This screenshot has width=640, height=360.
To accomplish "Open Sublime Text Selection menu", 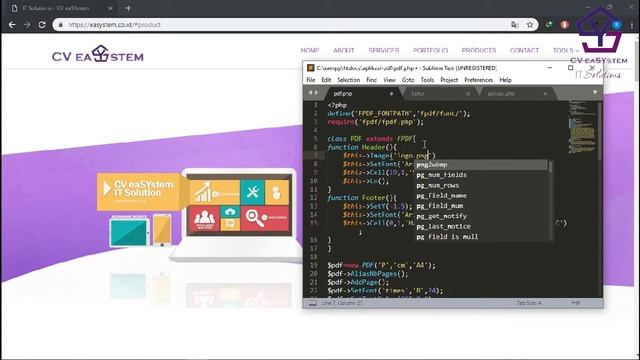I will 349,80.
